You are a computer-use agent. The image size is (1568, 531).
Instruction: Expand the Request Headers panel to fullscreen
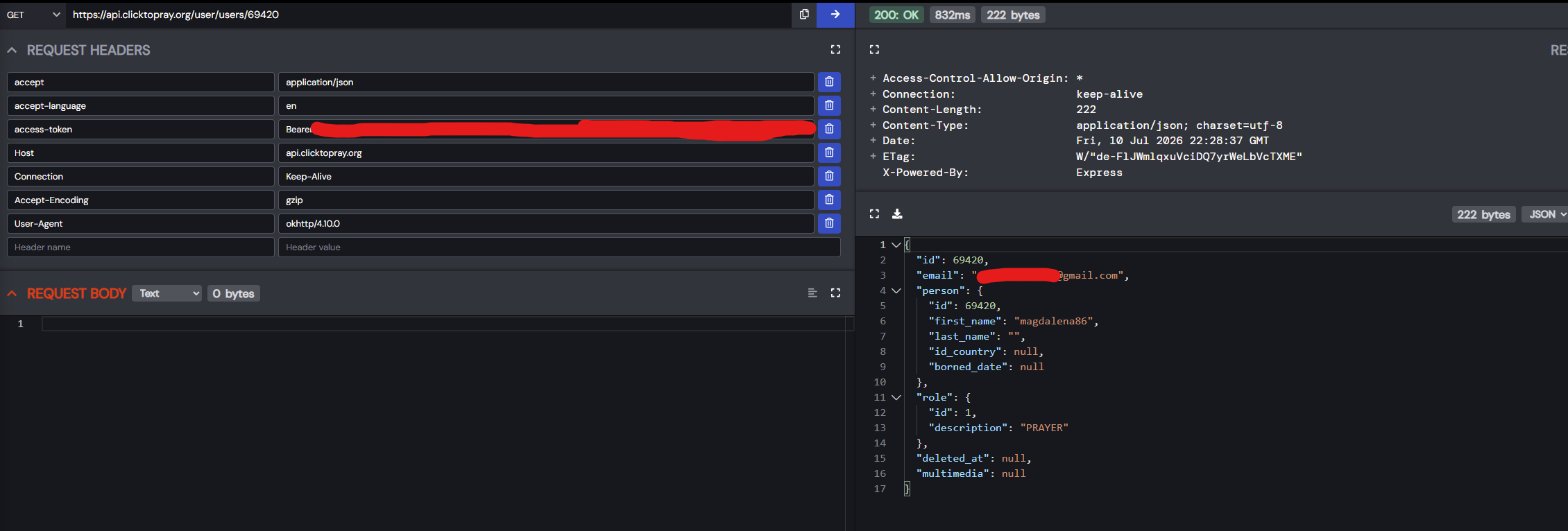(835, 50)
